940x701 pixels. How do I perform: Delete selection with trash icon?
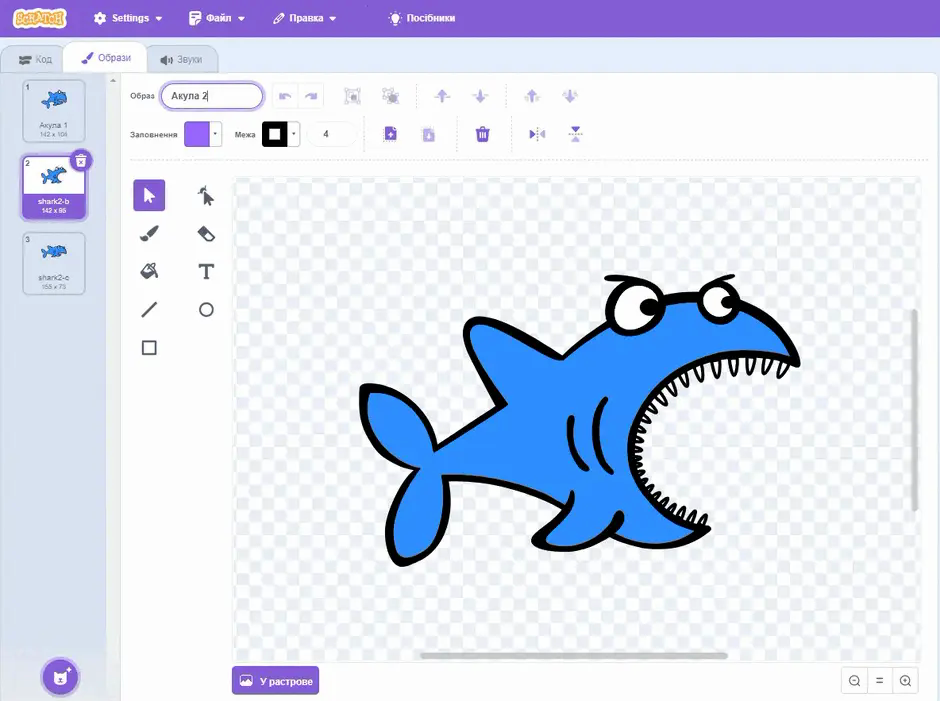[483, 134]
